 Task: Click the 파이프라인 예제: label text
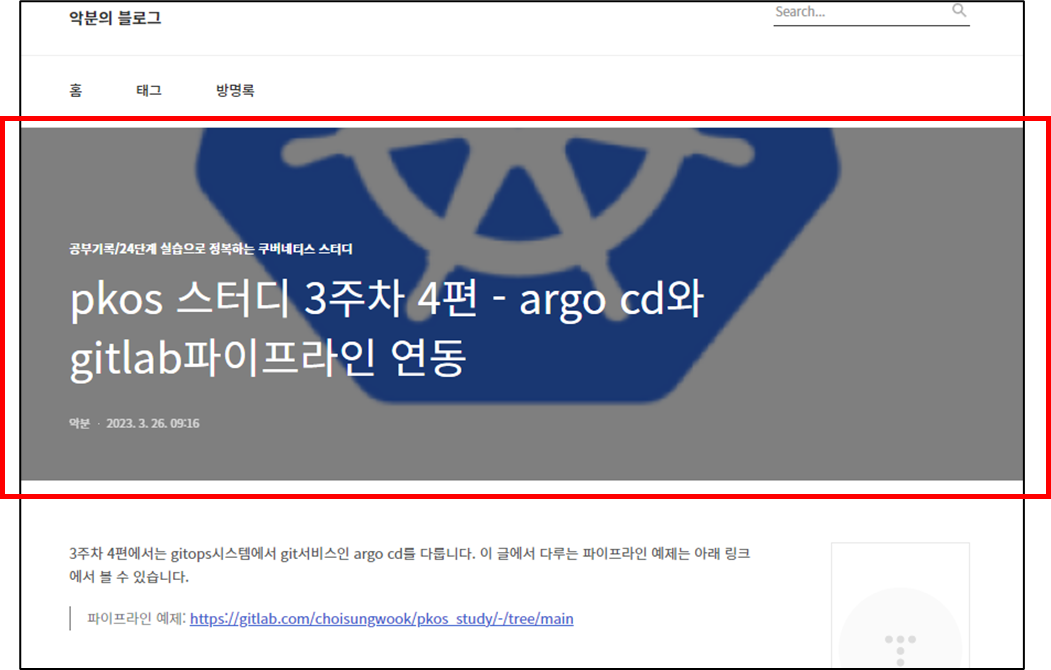[x=136, y=618]
